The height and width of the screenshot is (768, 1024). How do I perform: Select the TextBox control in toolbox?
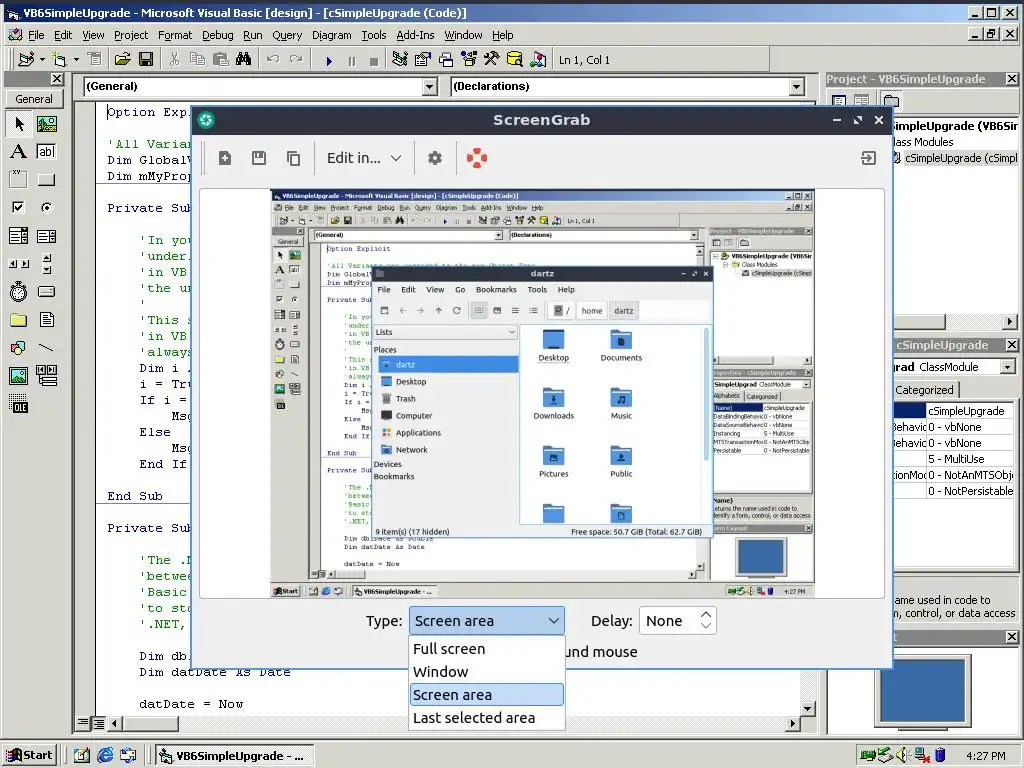click(46, 152)
